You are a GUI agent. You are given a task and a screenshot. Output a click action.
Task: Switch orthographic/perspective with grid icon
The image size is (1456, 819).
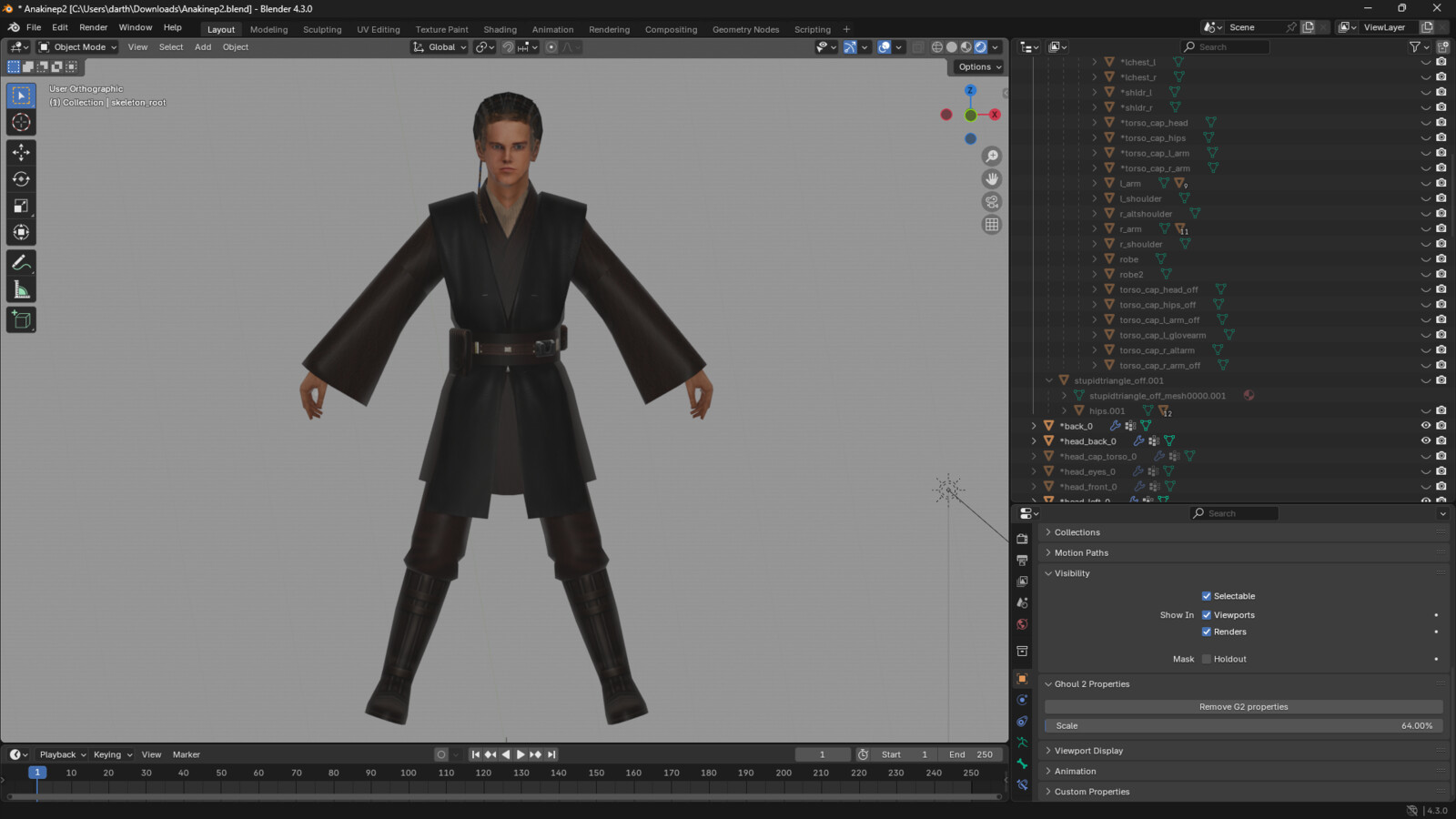pos(992,225)
